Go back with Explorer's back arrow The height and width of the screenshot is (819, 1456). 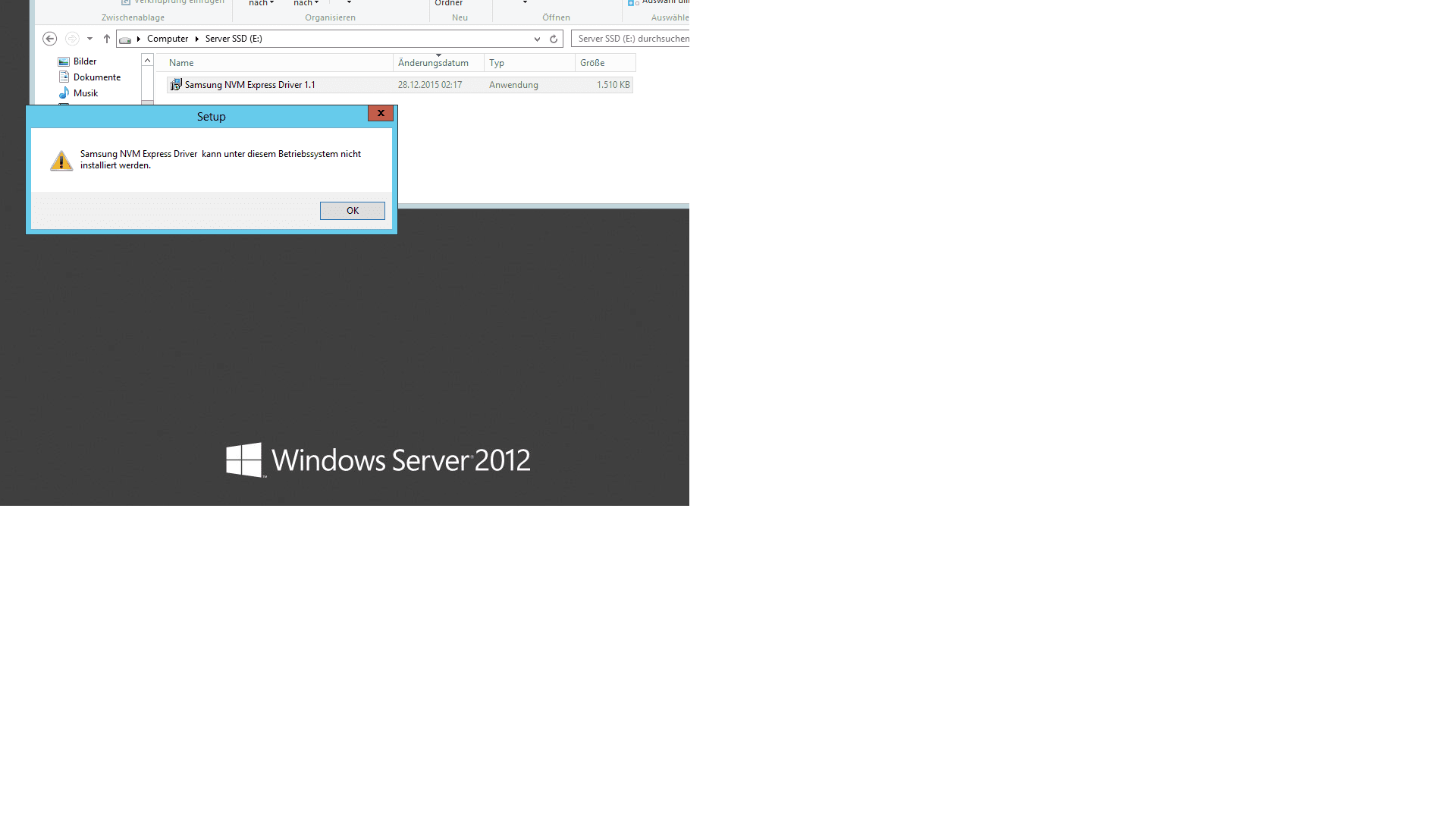[50, 39]
